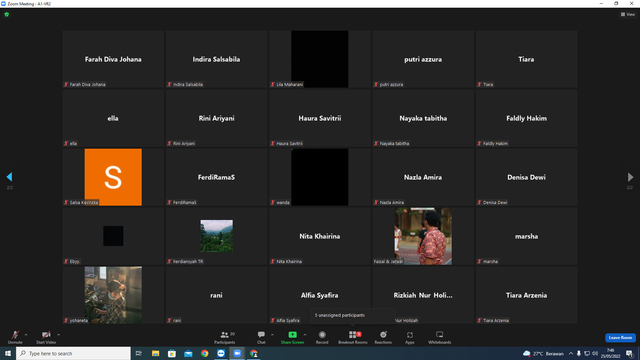Switch to the active Zoom meeting taskbar icon
Image resolution: width=640 pixels, height=360 pixels.
[x=237, y=353]
